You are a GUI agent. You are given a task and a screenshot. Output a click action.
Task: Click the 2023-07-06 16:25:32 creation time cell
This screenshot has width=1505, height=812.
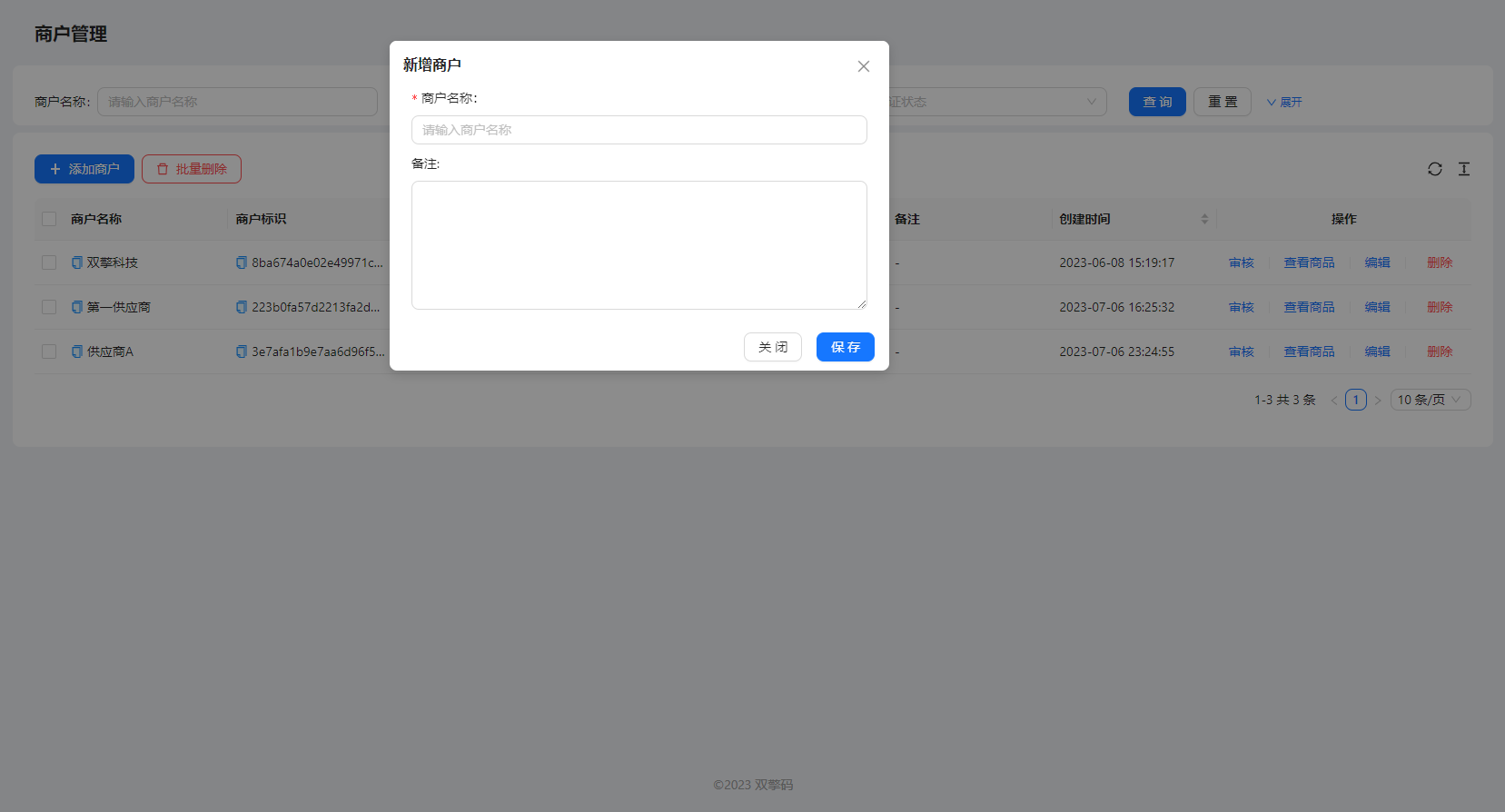coord(1117,307)
